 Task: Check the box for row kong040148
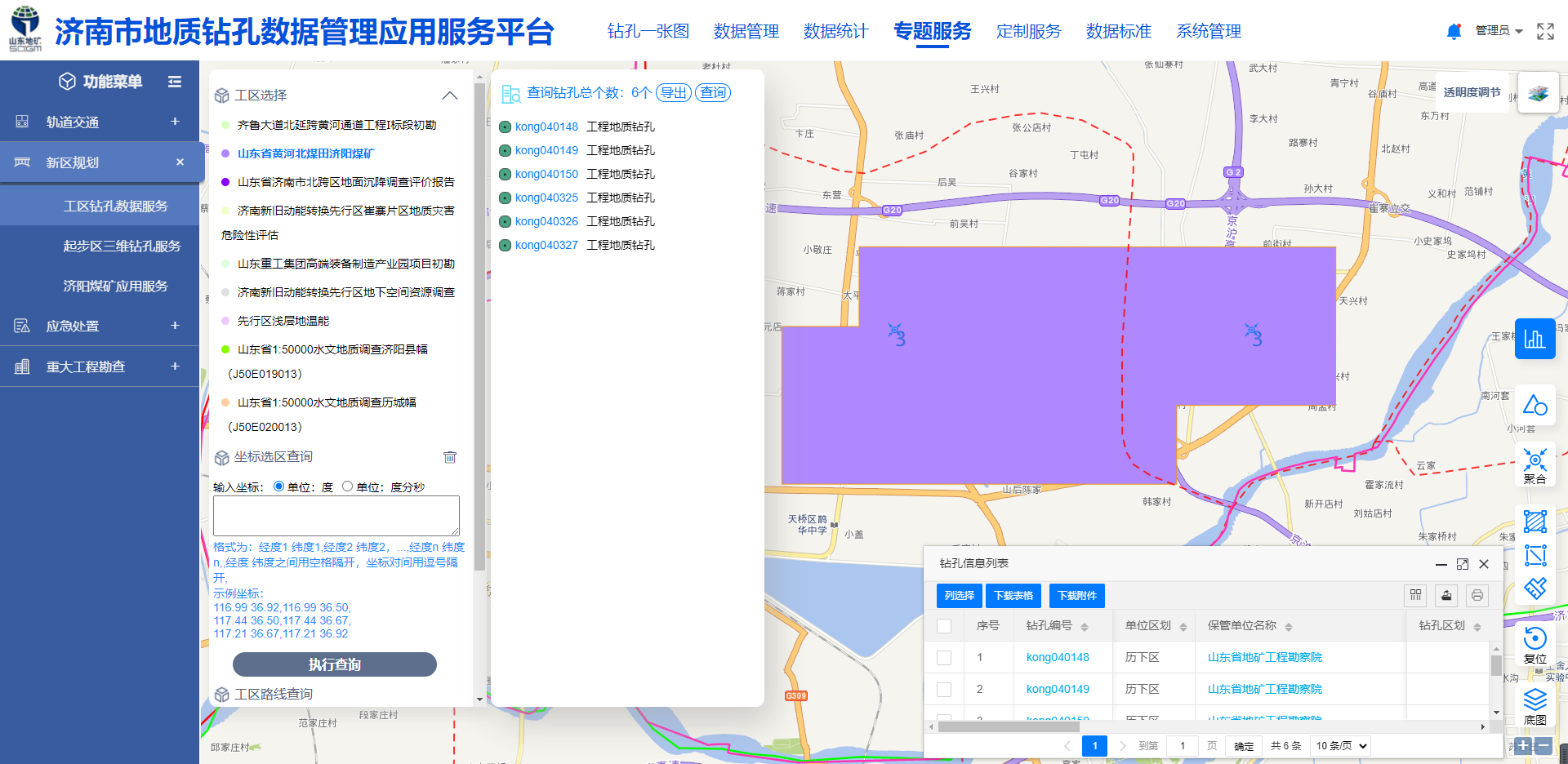pyautogui.click(x=944, y=658)
